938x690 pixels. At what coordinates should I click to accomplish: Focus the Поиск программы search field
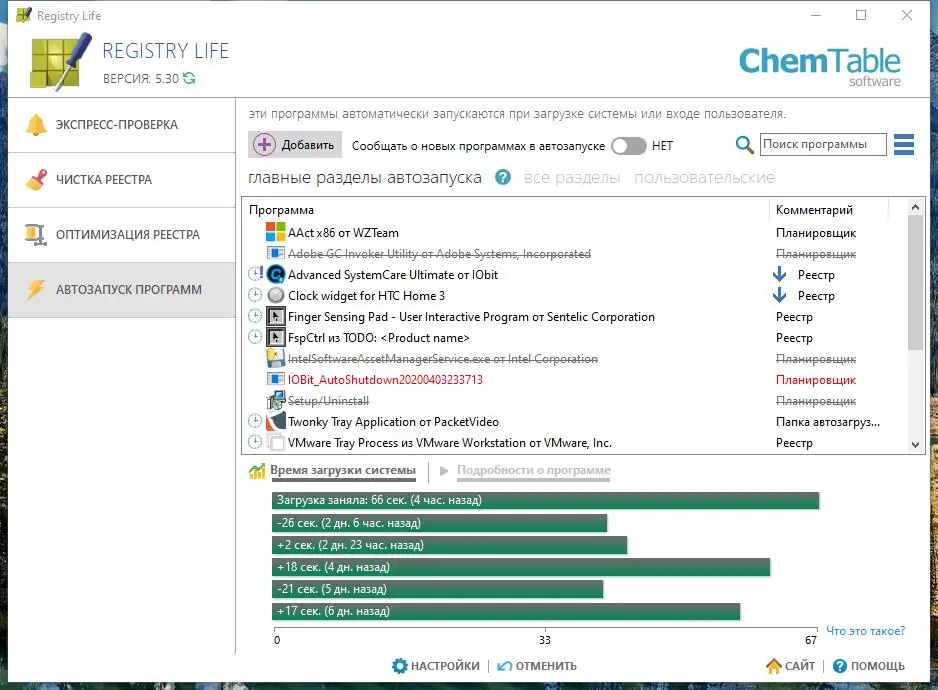click(823, 144)
